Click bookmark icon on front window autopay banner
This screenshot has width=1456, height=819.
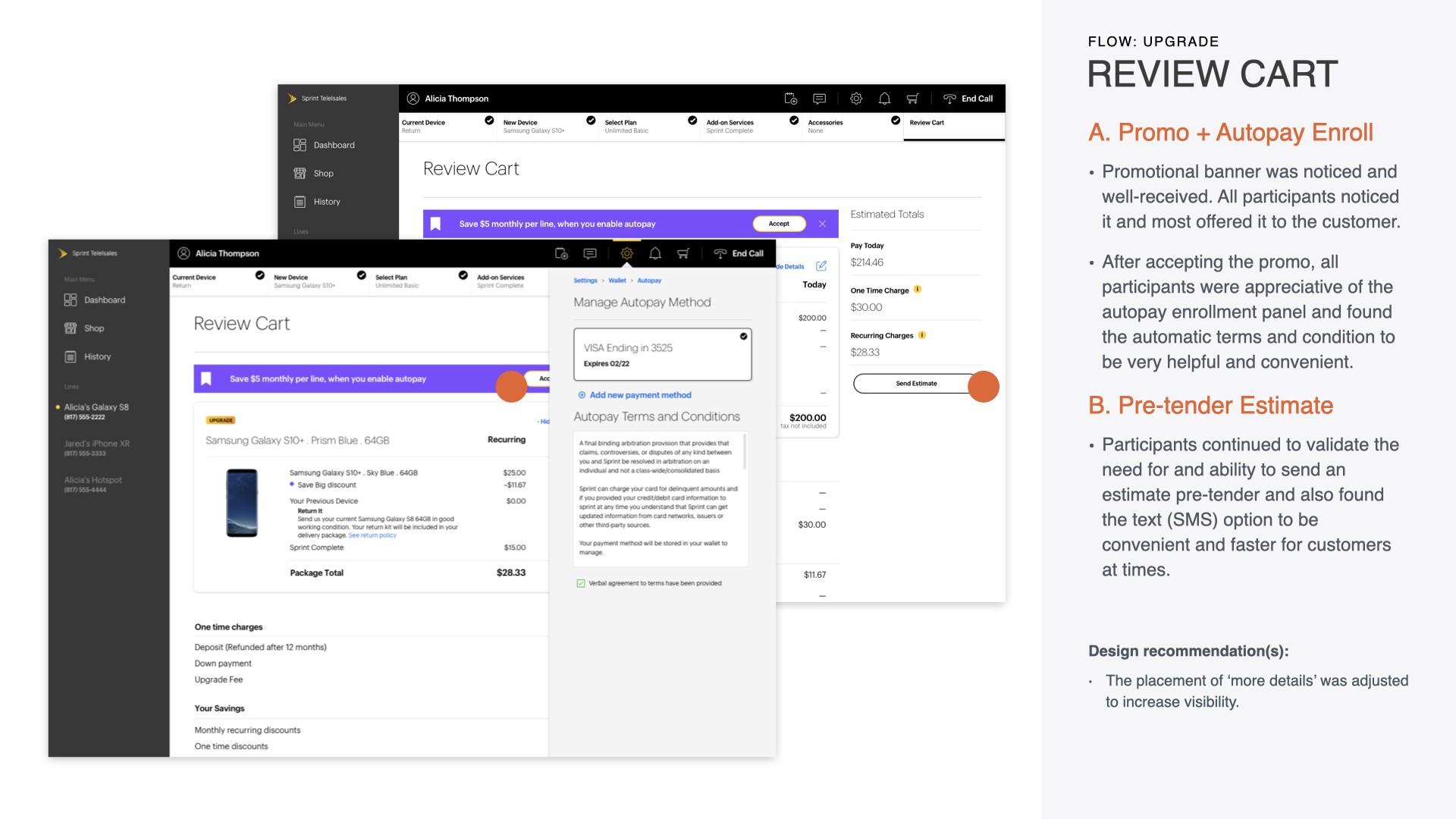click(x=206, y=378)
